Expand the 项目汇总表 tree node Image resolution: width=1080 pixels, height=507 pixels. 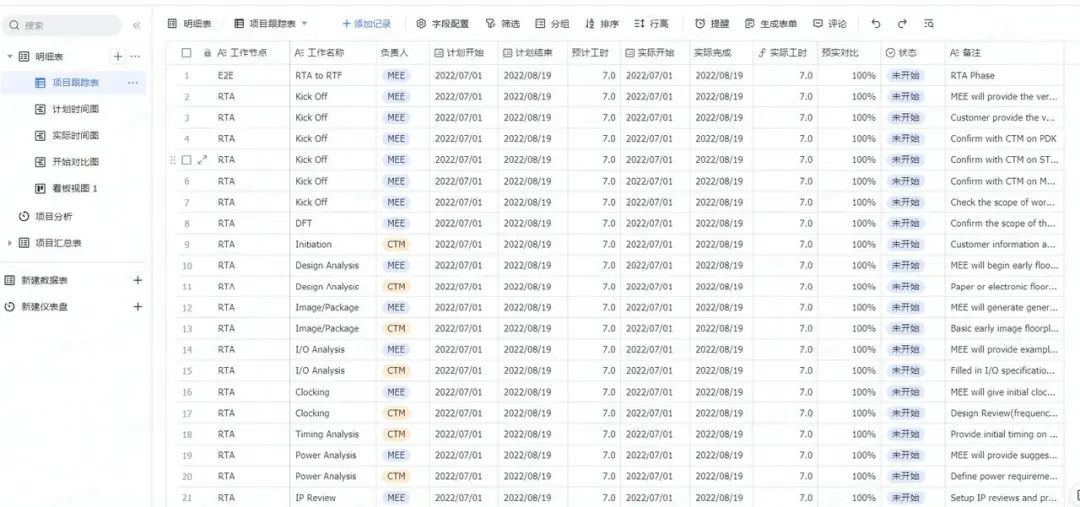10,243
